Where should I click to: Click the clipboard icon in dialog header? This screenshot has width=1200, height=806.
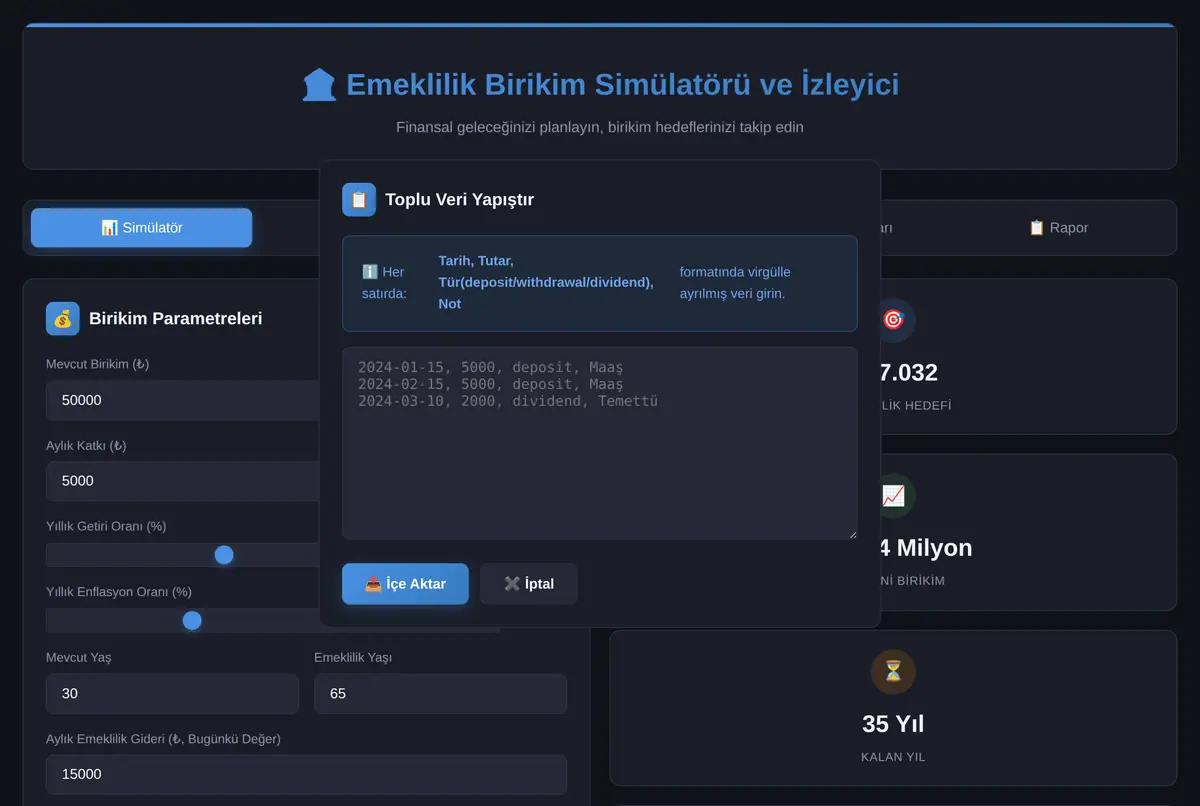359,199
